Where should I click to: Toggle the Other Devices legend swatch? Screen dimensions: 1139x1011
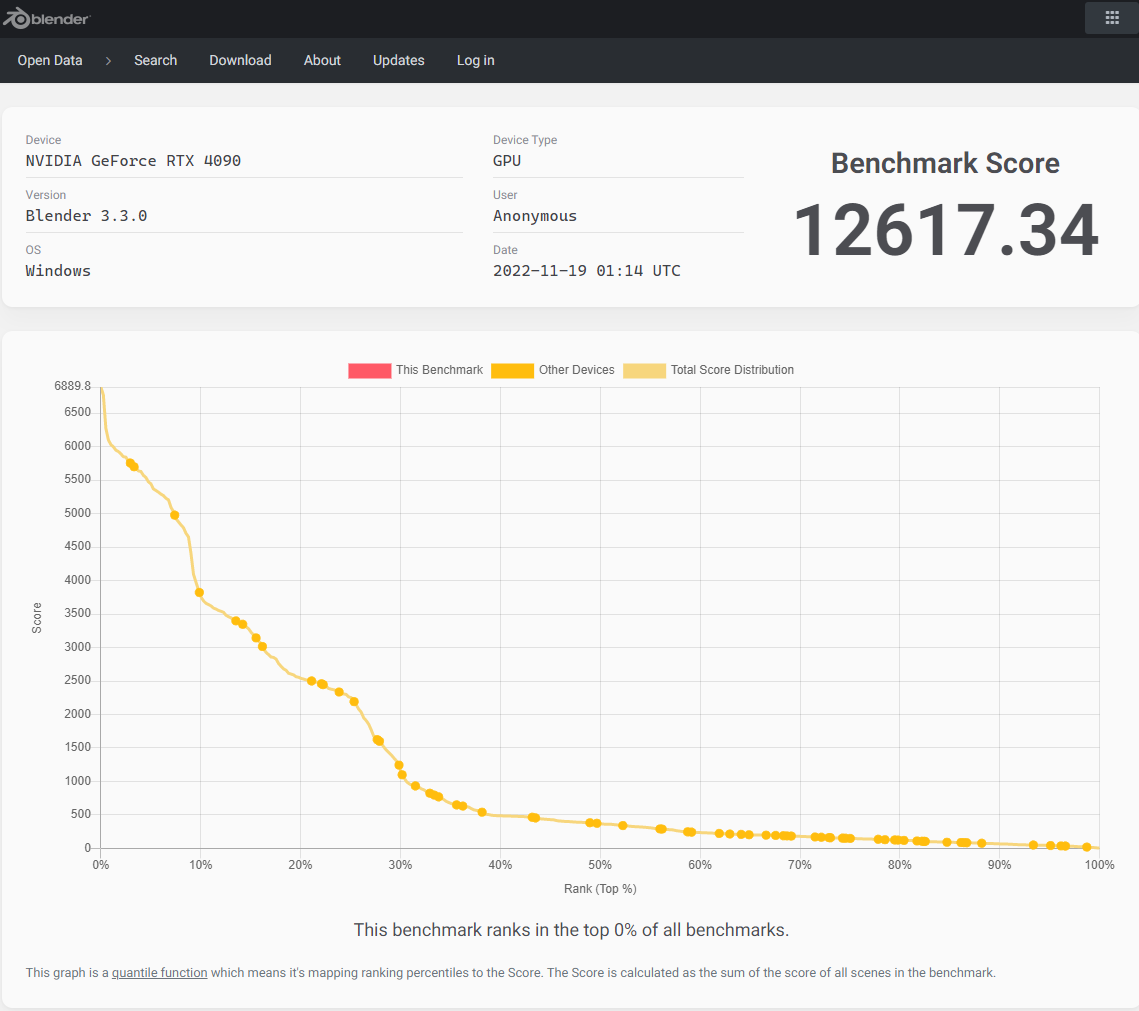tap(513, 370)
